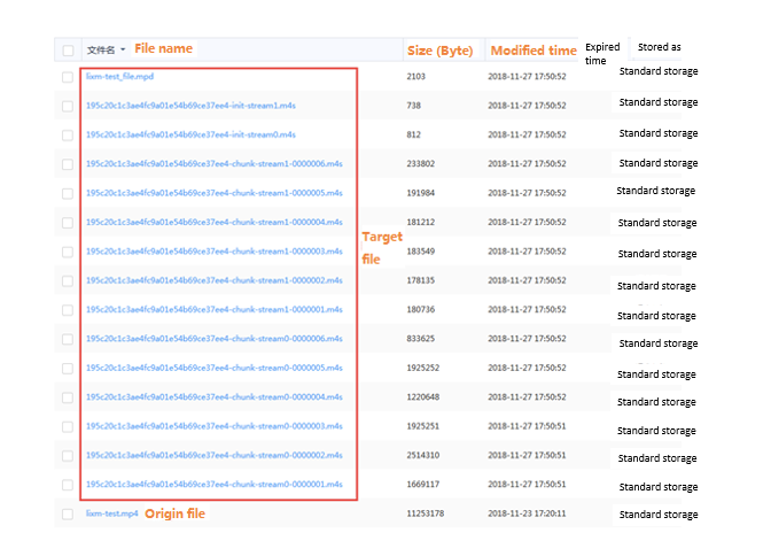Select the size value 1925252
The image size is (771, 533).
[x=423, y=367]
